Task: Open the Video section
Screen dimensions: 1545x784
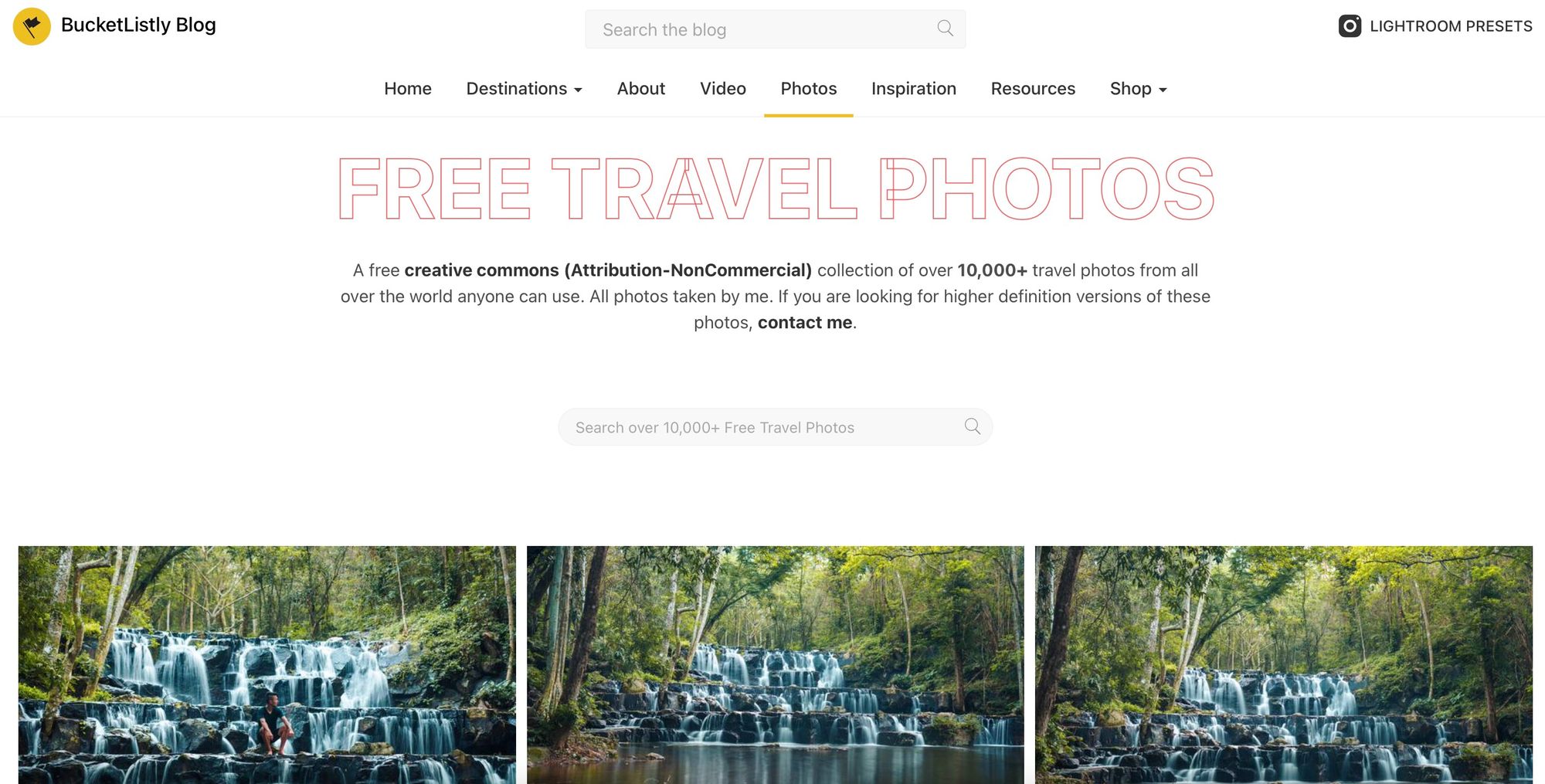Action: click(x=722, y=89)
